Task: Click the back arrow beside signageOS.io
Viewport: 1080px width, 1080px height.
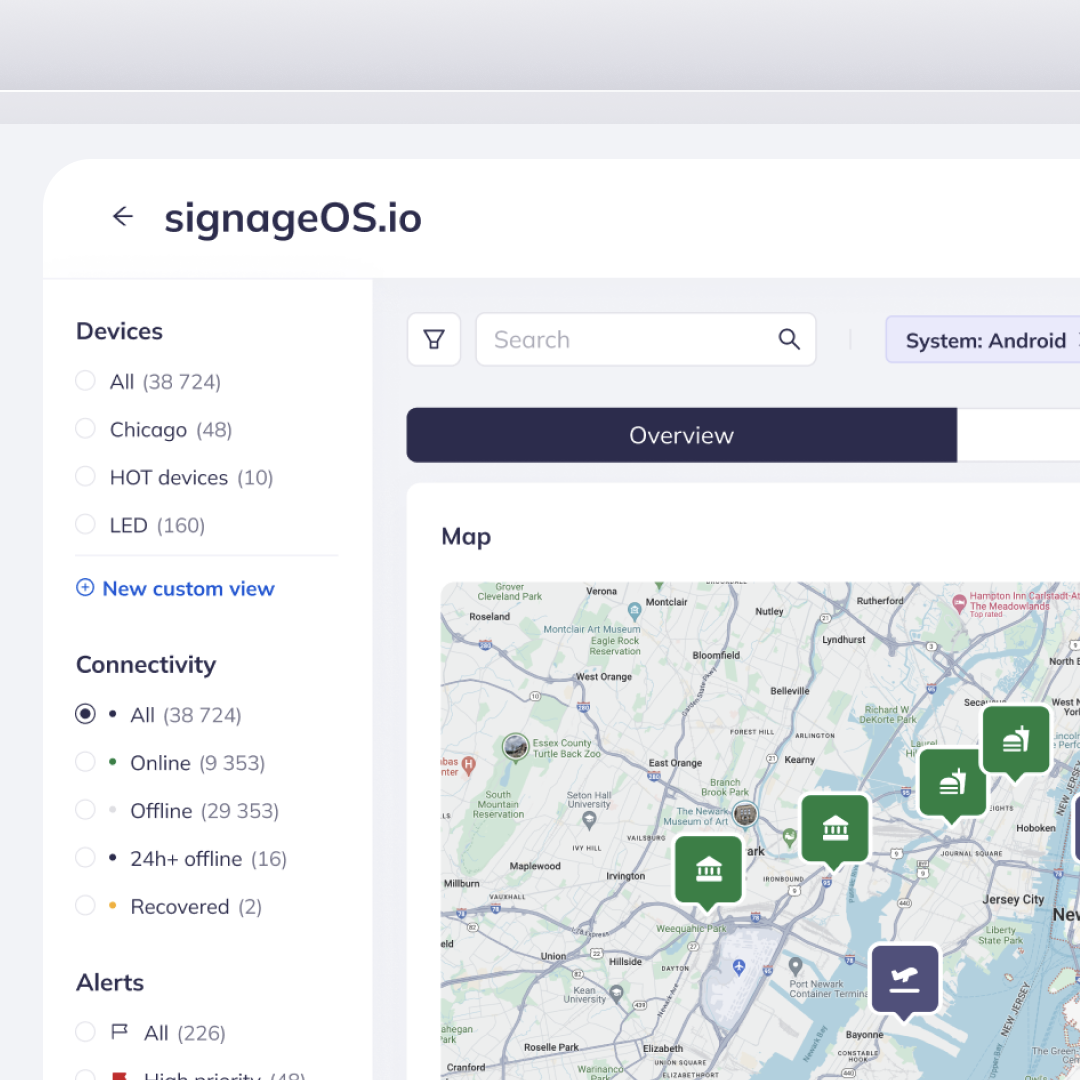Action: 123,217
